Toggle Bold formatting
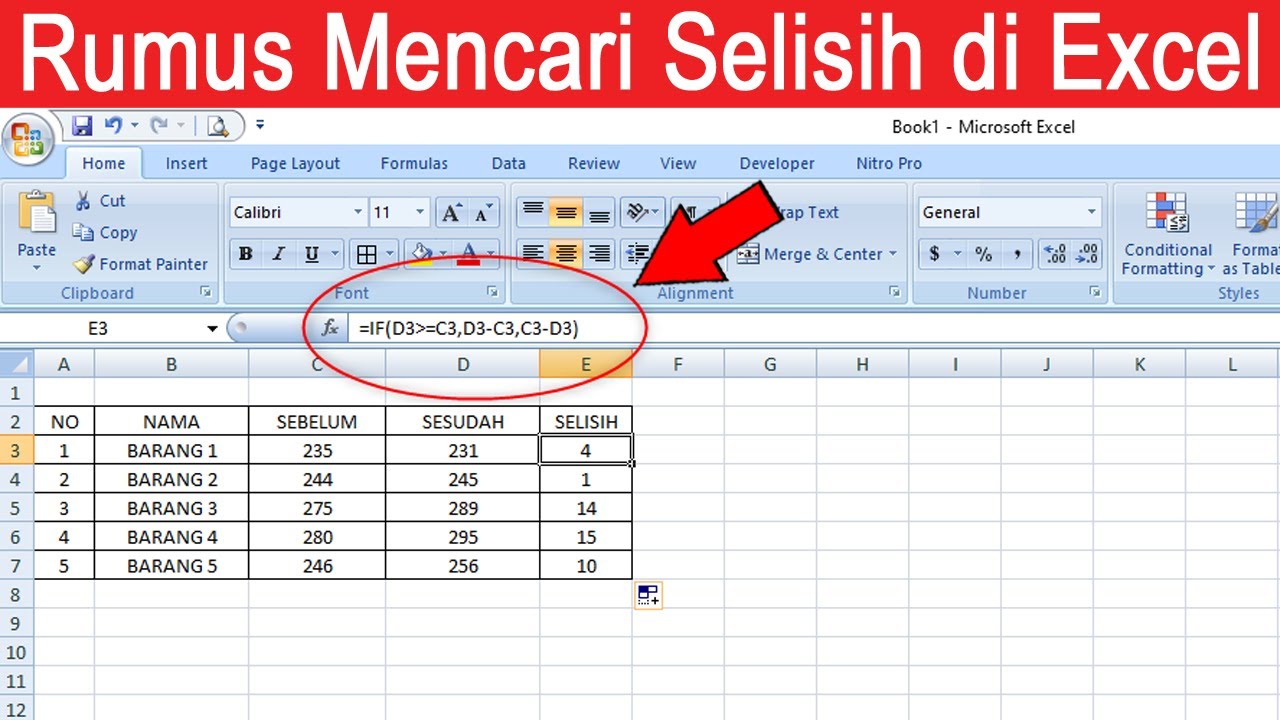Screen dimensions: 1280x720 point(245,254)
